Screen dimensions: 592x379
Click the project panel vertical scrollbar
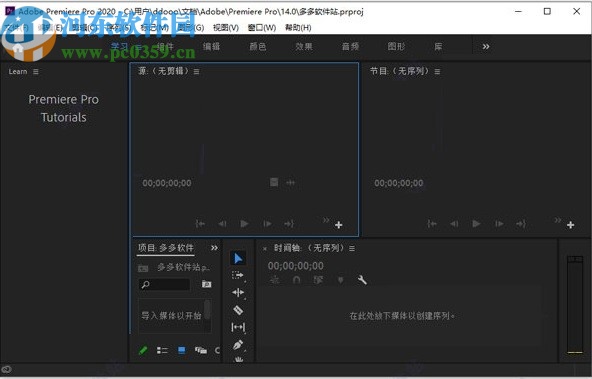point(207,310)
